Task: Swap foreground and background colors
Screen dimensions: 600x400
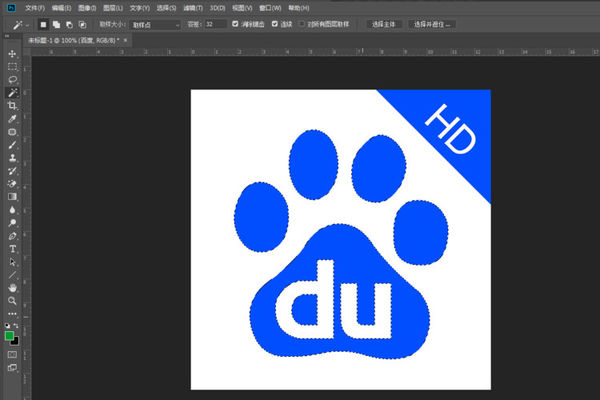Action: 16,326
